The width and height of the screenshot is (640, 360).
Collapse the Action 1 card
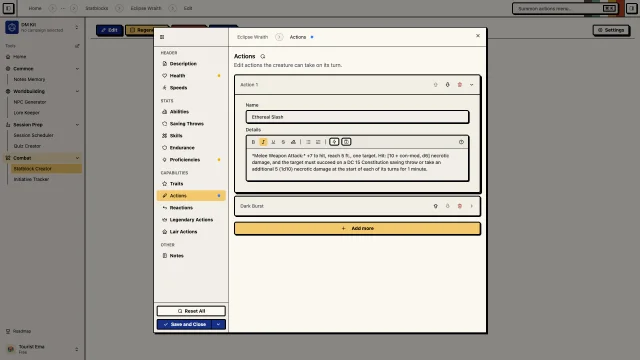(471, 85)
